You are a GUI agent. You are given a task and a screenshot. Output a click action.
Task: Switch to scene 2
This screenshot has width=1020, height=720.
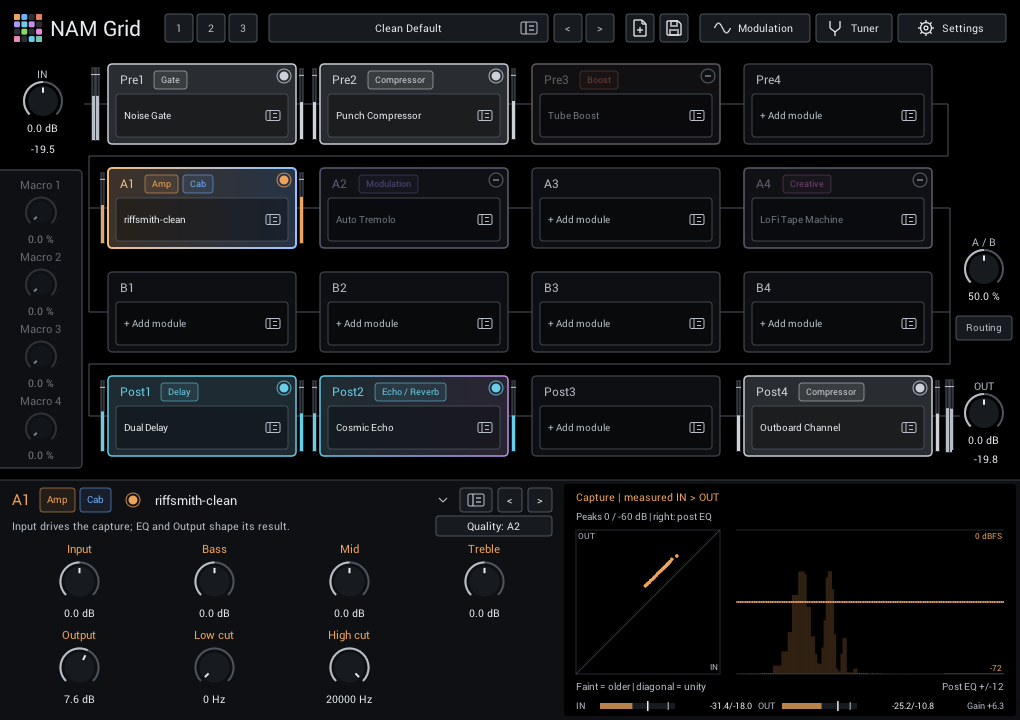tap(211, 28)
